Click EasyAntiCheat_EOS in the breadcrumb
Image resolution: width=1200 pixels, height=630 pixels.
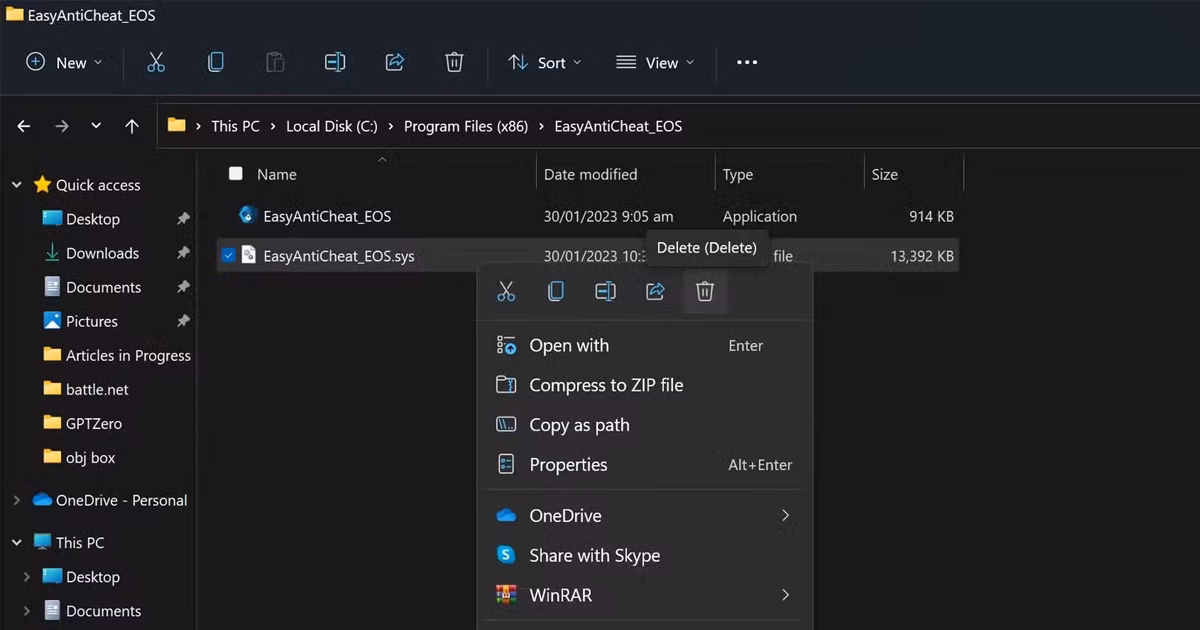618,126
